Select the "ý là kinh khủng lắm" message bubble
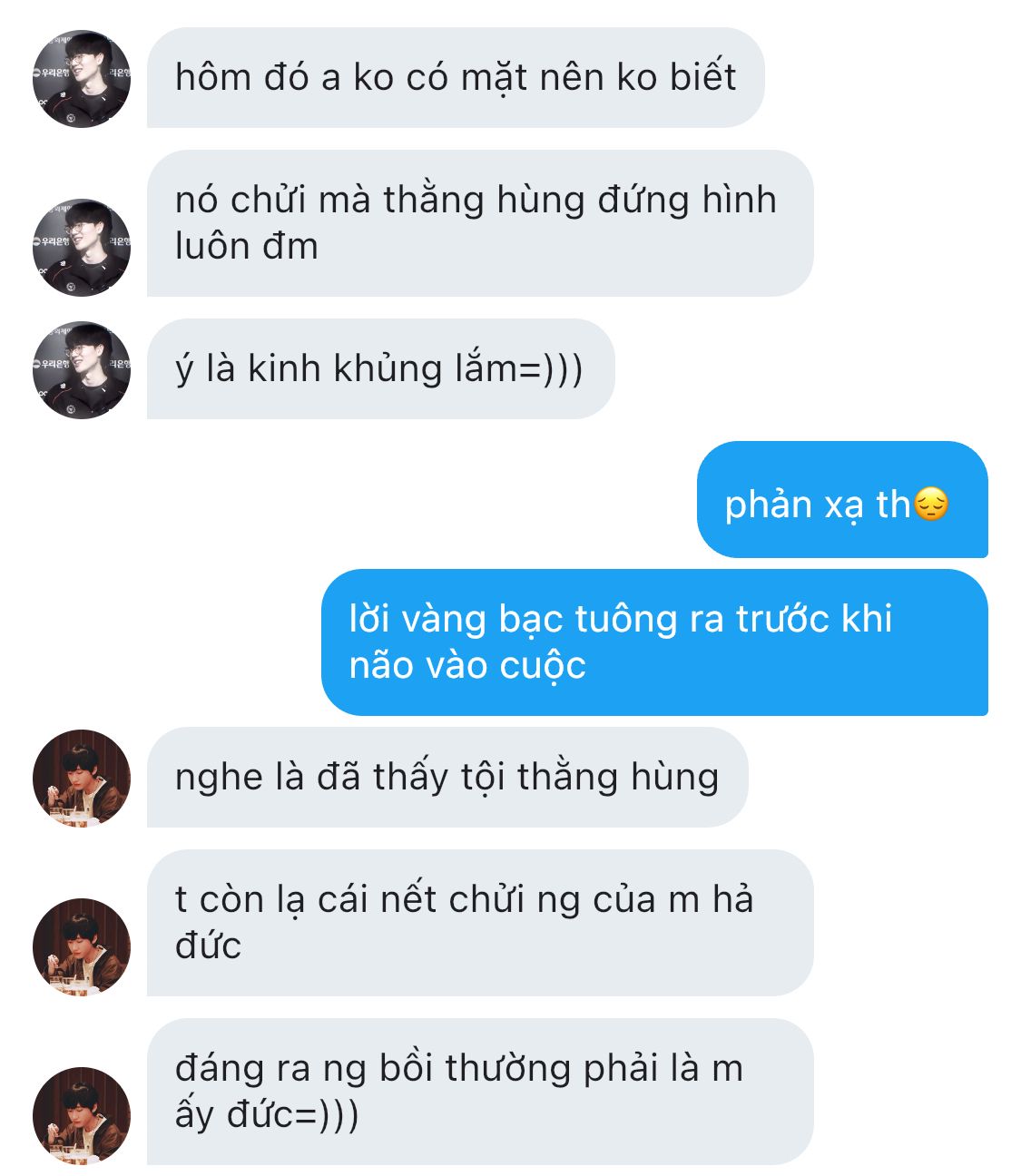The width and height of the screenshot is (1021, 1176). tap(381, 368)
